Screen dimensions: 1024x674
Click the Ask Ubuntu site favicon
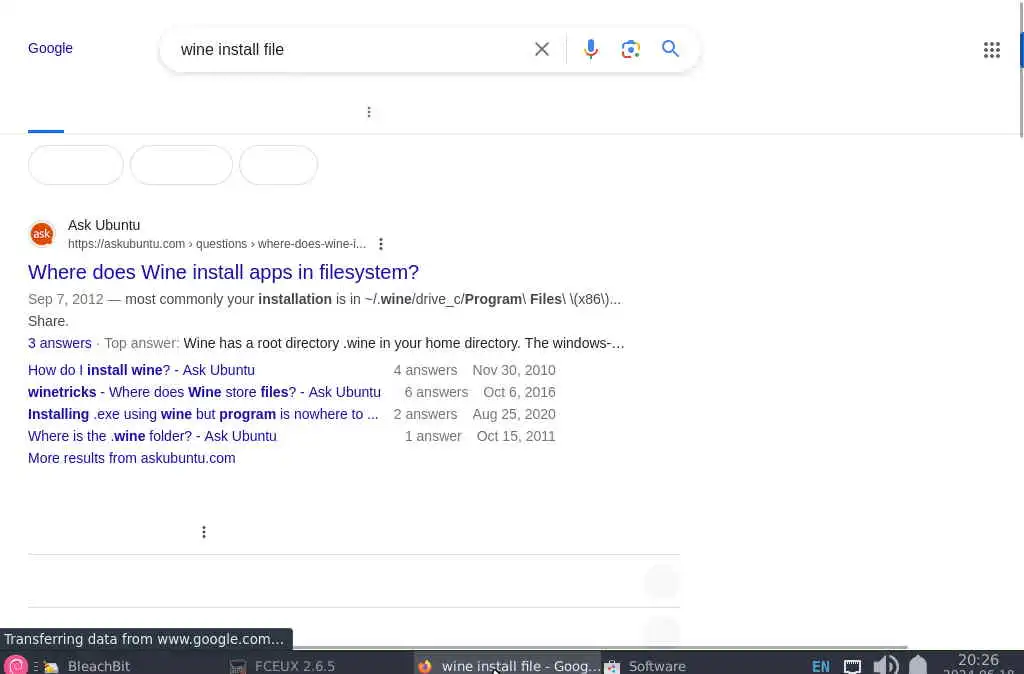click(x=42, y=234)
